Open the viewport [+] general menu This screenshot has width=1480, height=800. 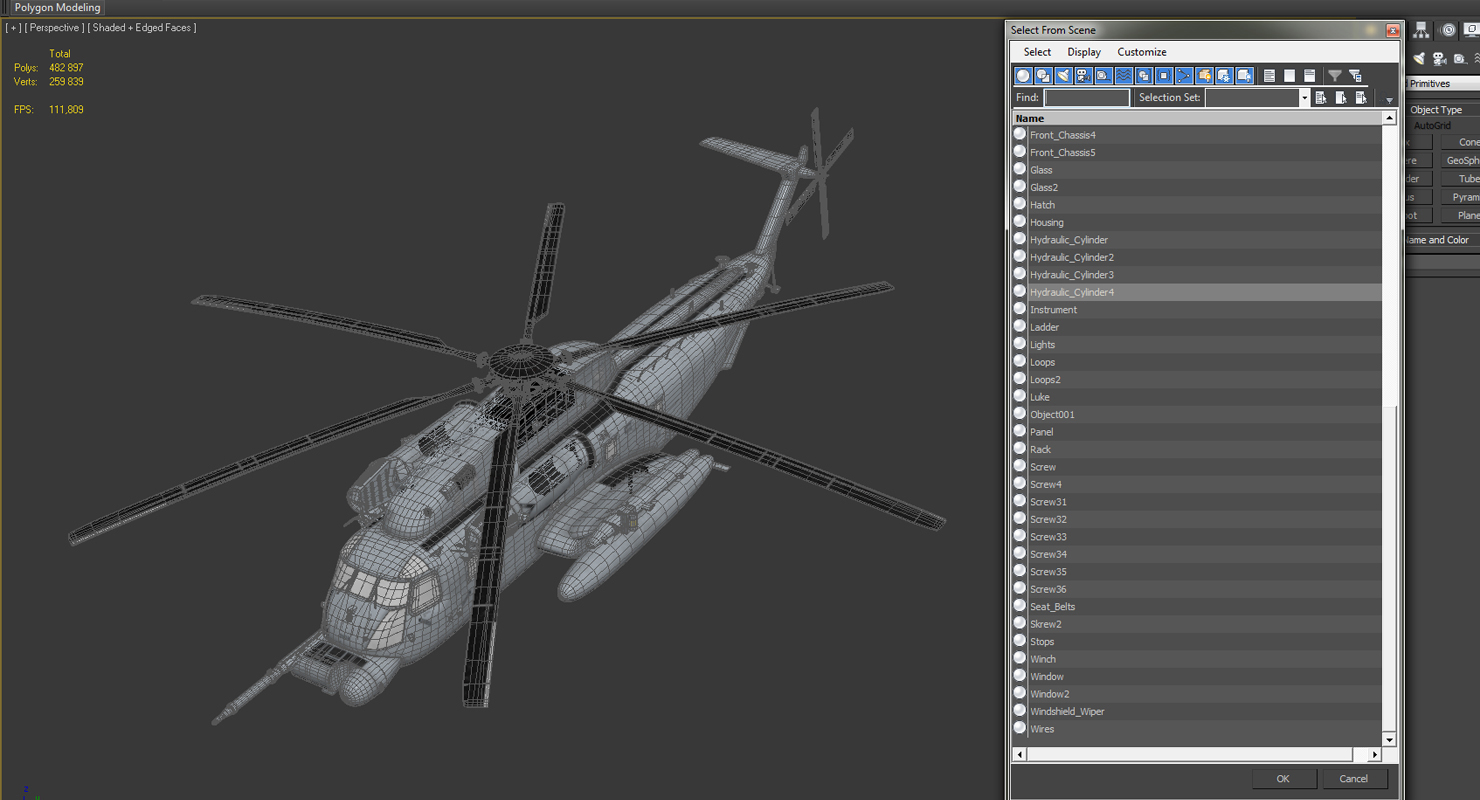click(14, 28)
